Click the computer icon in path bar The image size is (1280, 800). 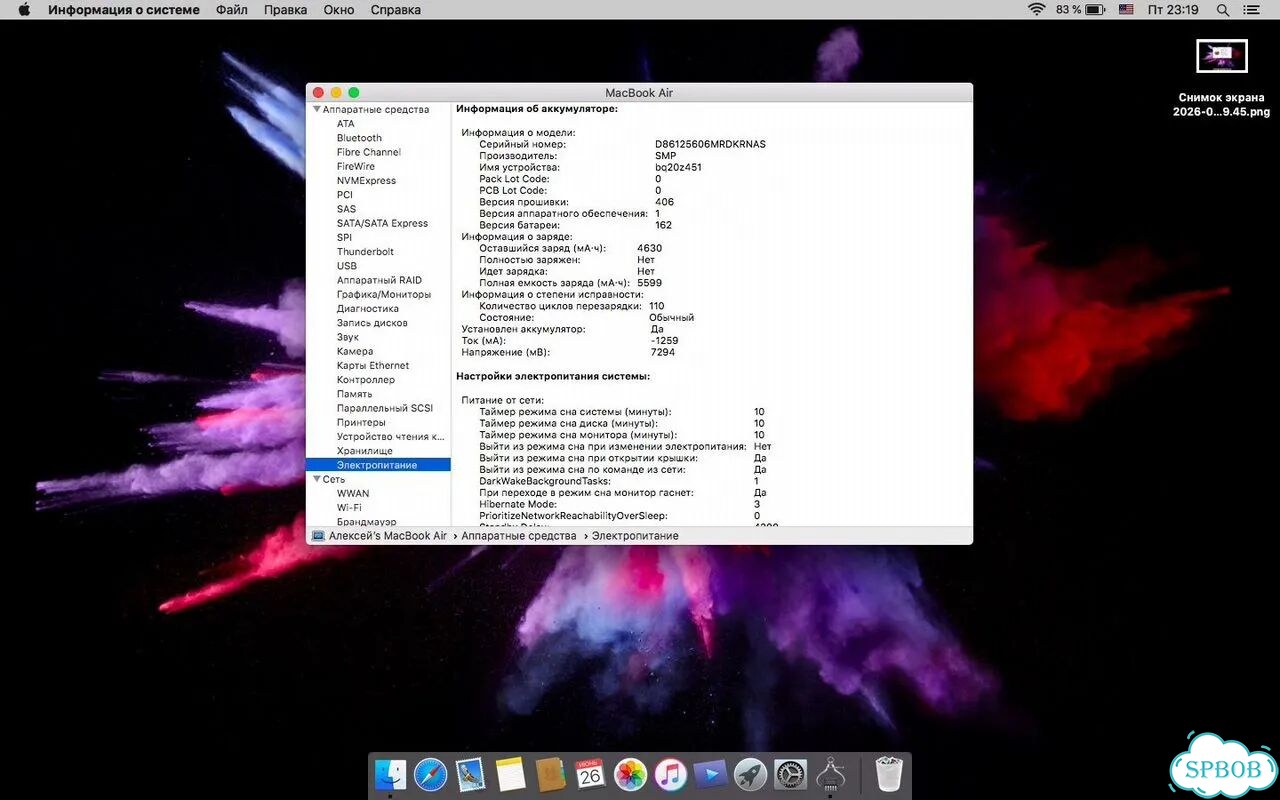(x=318, y=536)
